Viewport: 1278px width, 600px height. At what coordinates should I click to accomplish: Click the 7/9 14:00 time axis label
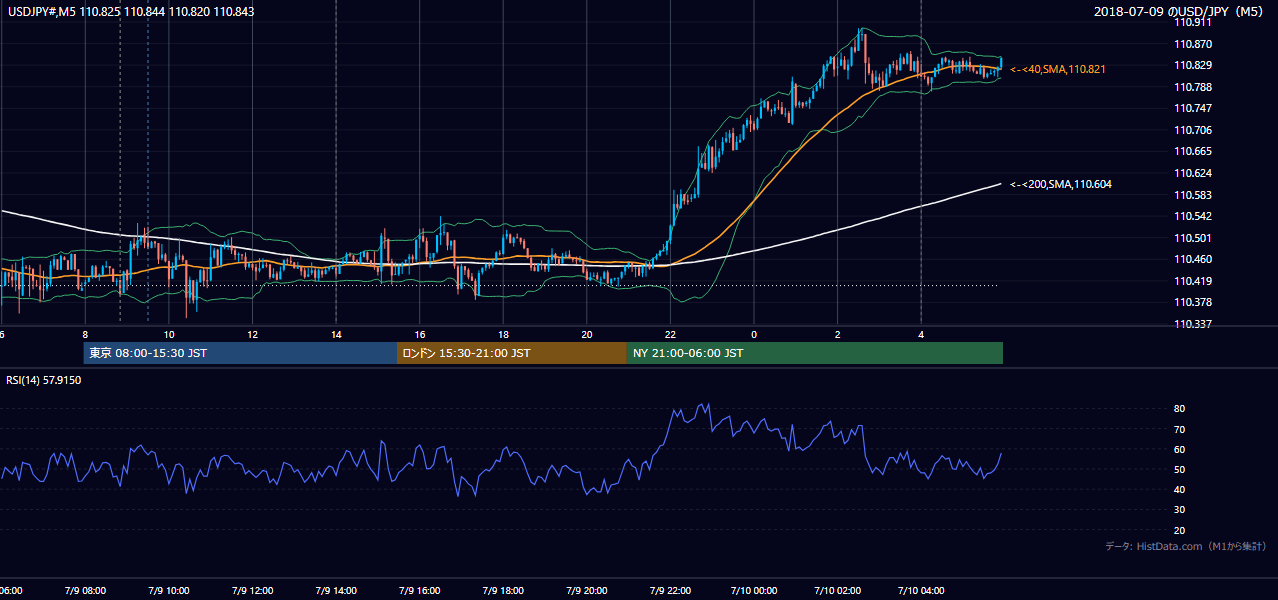[336, 591]
